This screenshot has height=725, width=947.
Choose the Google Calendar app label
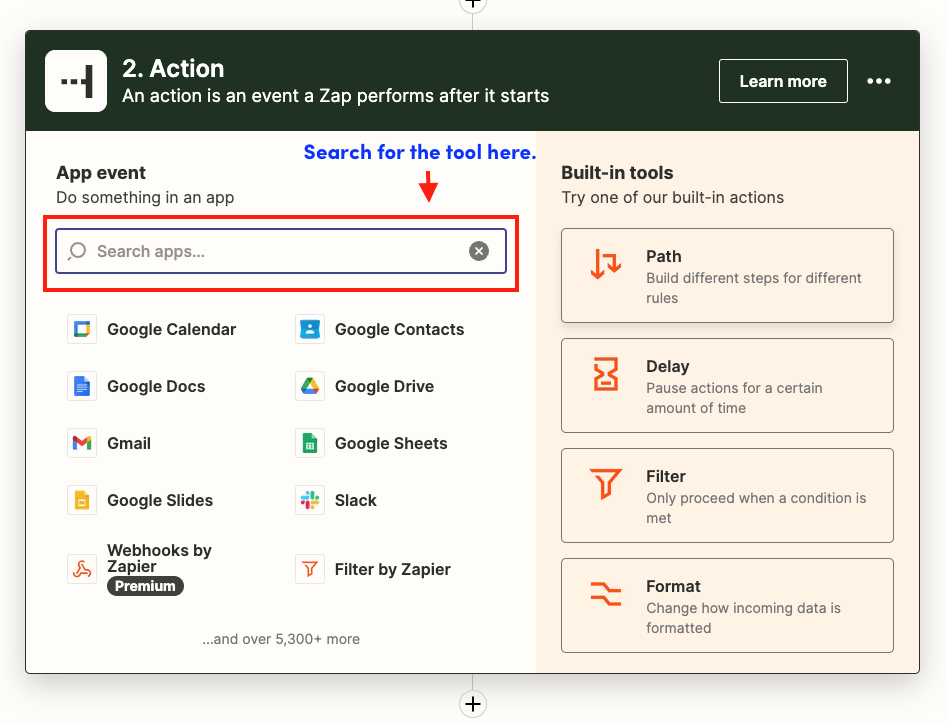coord(172,329)
